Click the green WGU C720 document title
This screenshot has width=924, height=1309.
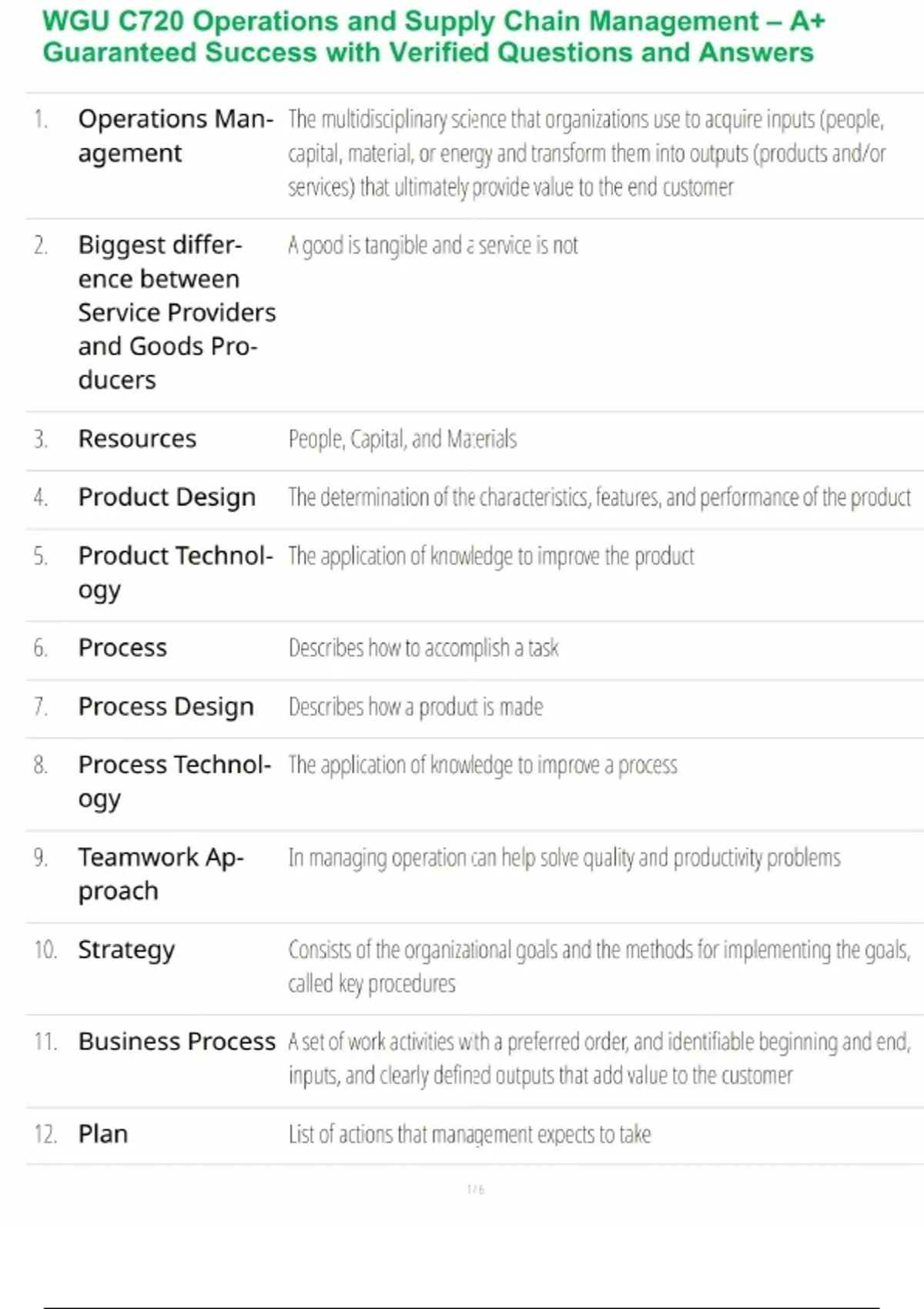[x=434, y=37]
